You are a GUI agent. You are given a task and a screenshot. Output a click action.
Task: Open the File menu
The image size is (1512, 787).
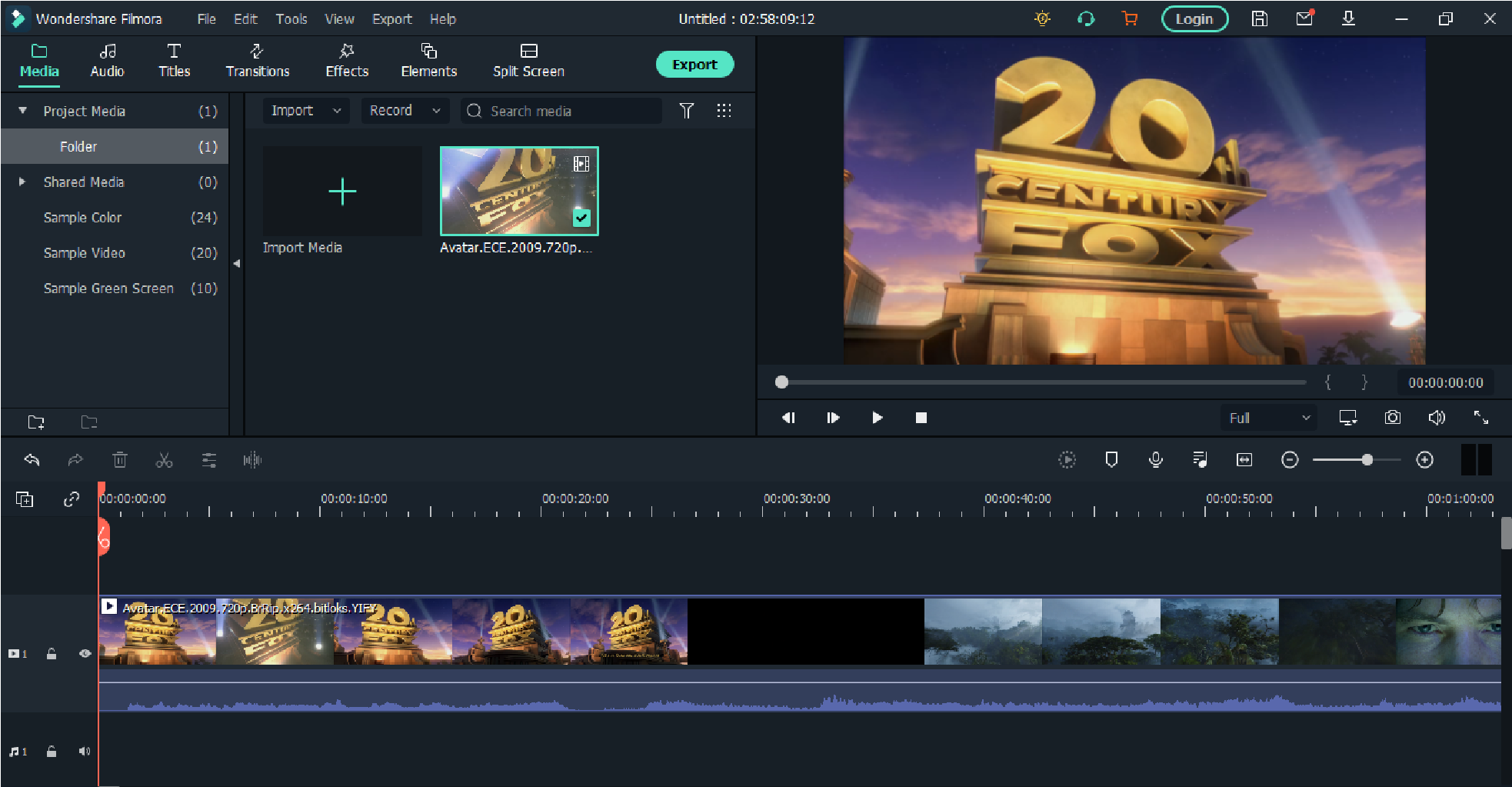pyautogui.click(x=206, y=19)
